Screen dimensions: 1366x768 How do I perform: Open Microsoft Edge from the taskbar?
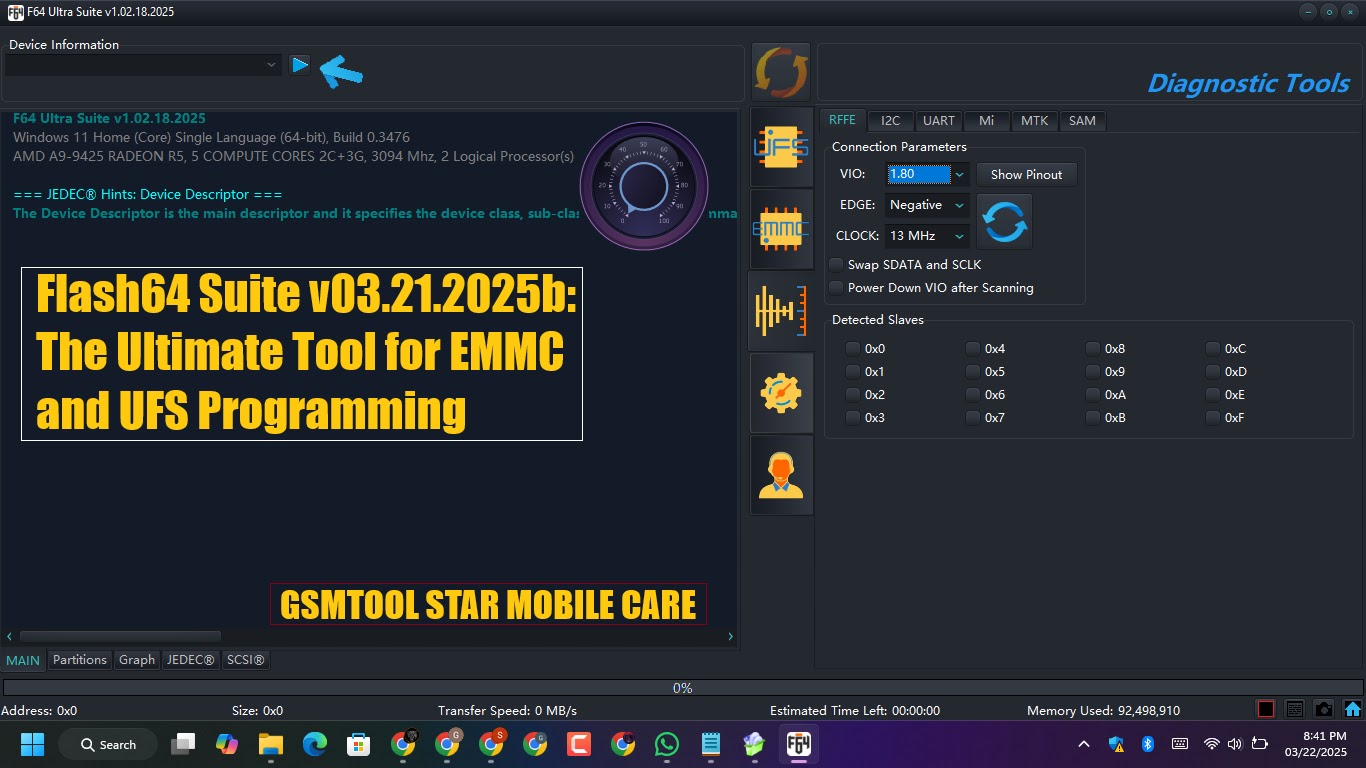[x=315, y=744]
